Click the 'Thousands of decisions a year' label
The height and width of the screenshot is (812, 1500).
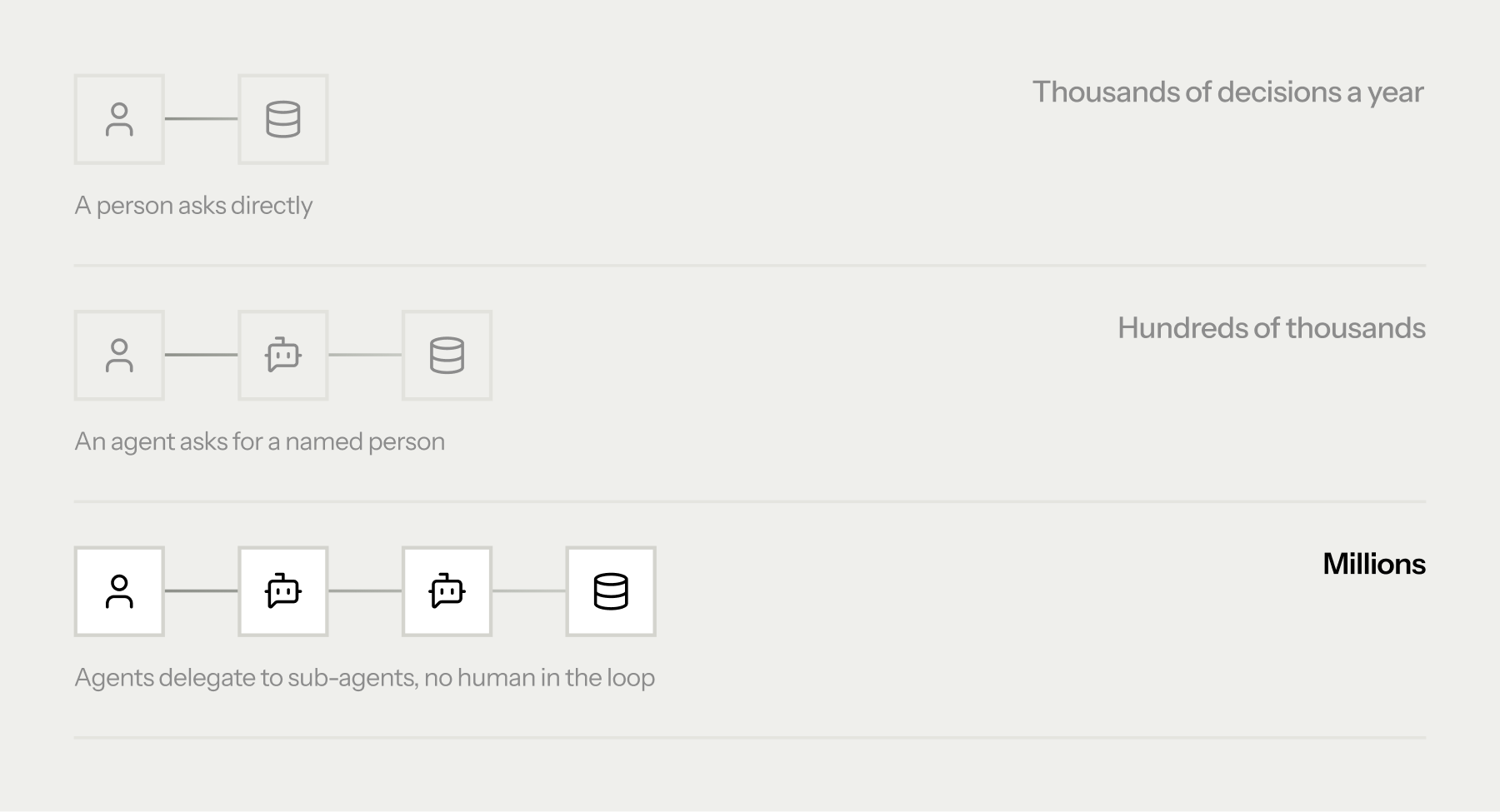[x=1228, y=92]
